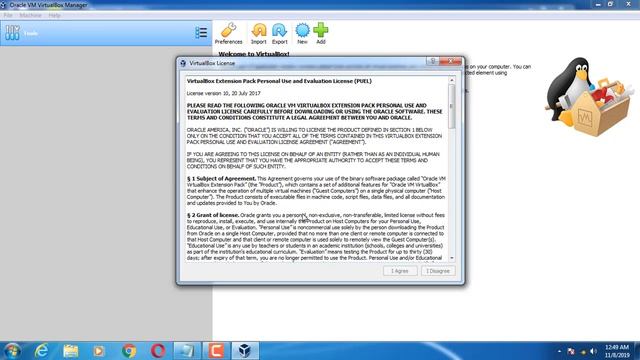Click the license text scrollbar up arrow
The image size is (640, 360).
[452, 80]
